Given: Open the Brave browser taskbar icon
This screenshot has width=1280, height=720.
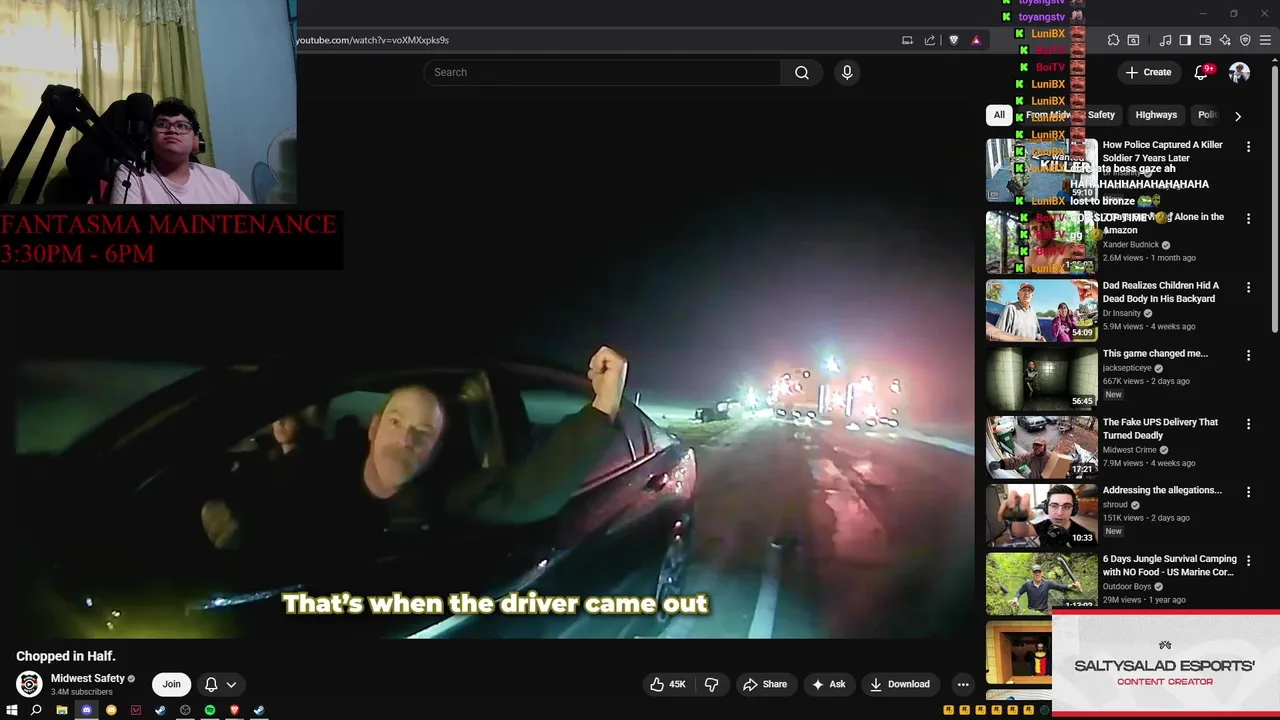Looking at the screenshot, I should [x=235, y=710].
